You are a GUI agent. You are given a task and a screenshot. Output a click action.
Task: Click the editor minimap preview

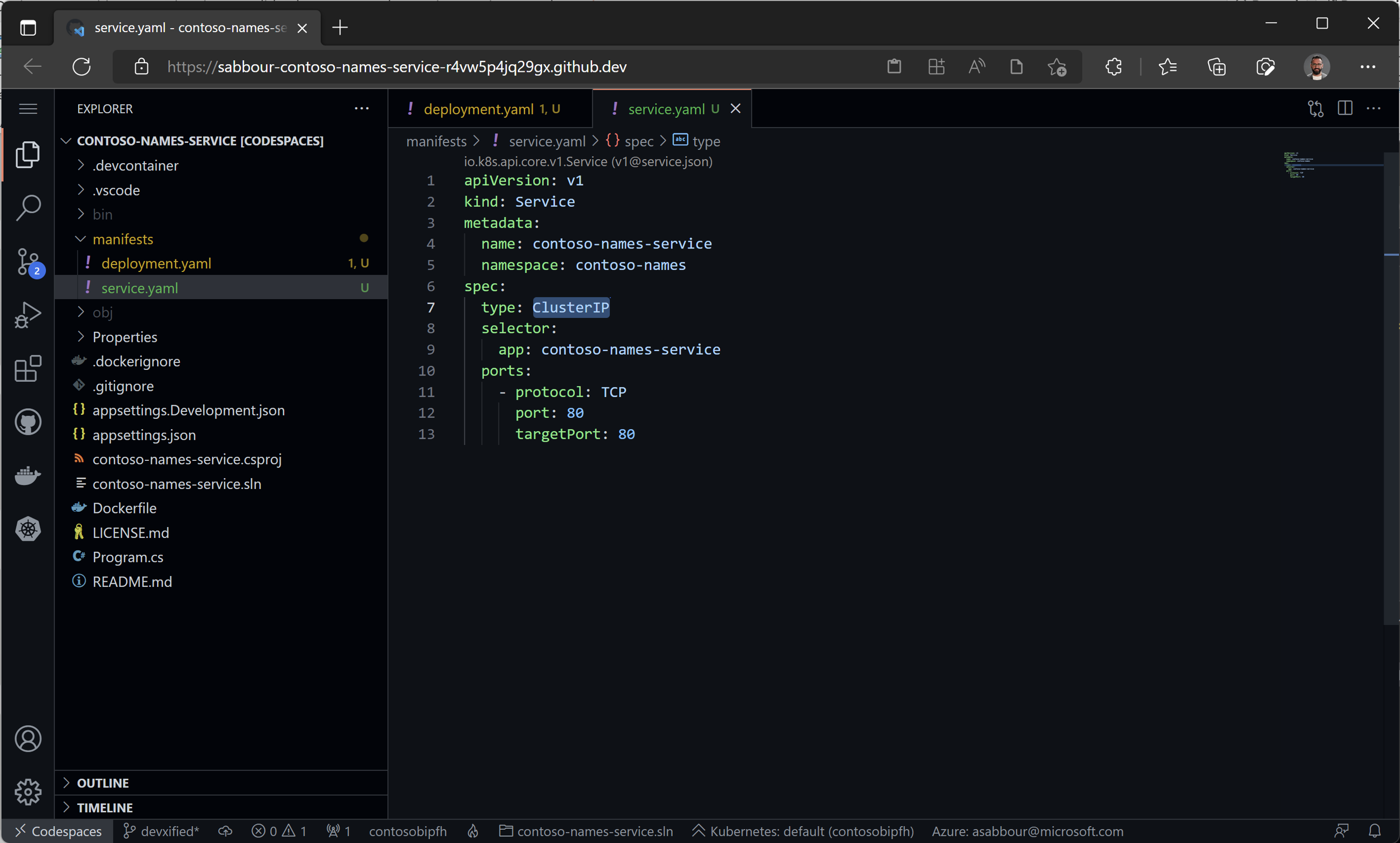[x=1300, y=166]
